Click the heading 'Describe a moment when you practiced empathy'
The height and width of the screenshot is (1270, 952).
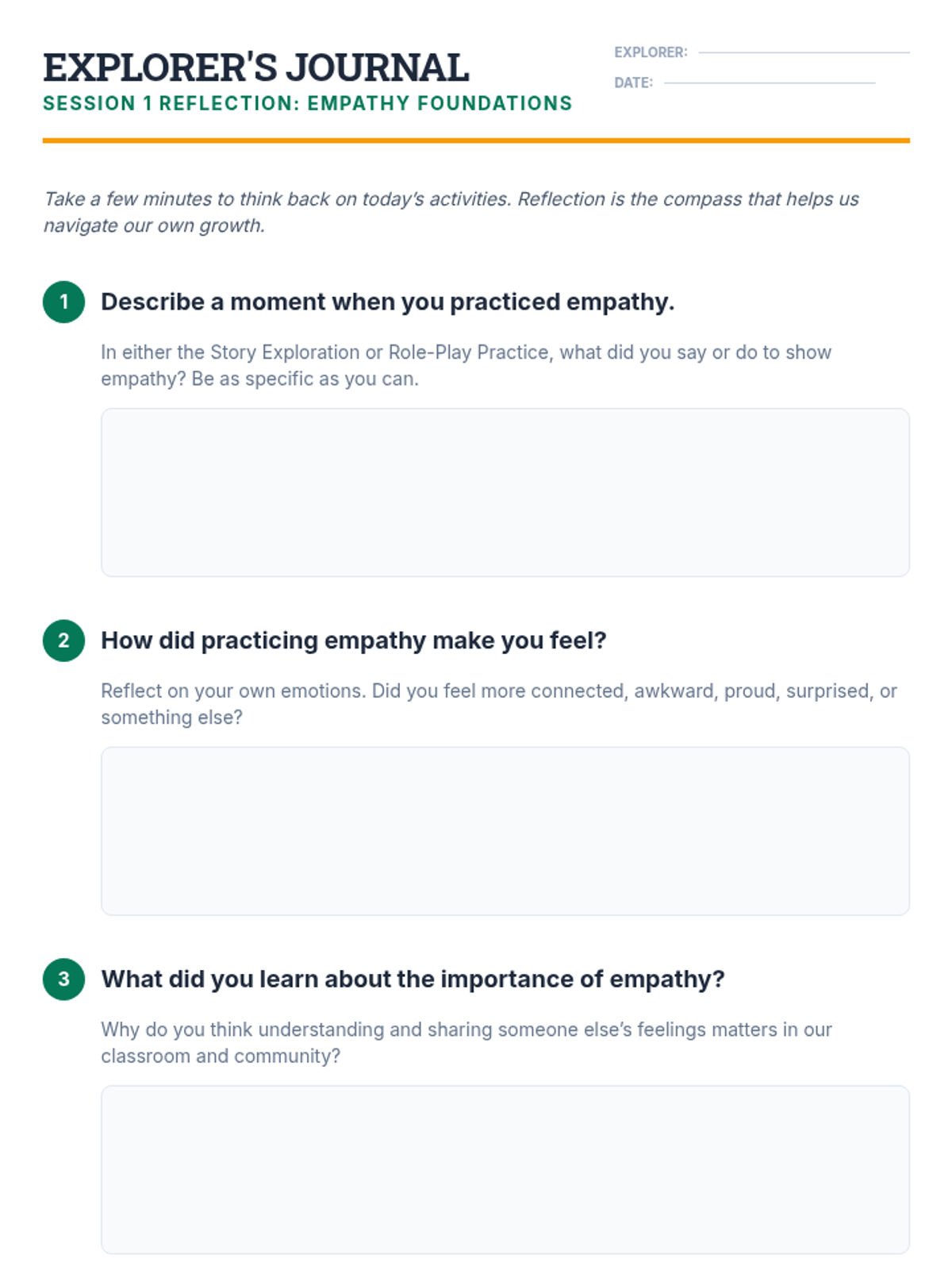tap(387, 302)
